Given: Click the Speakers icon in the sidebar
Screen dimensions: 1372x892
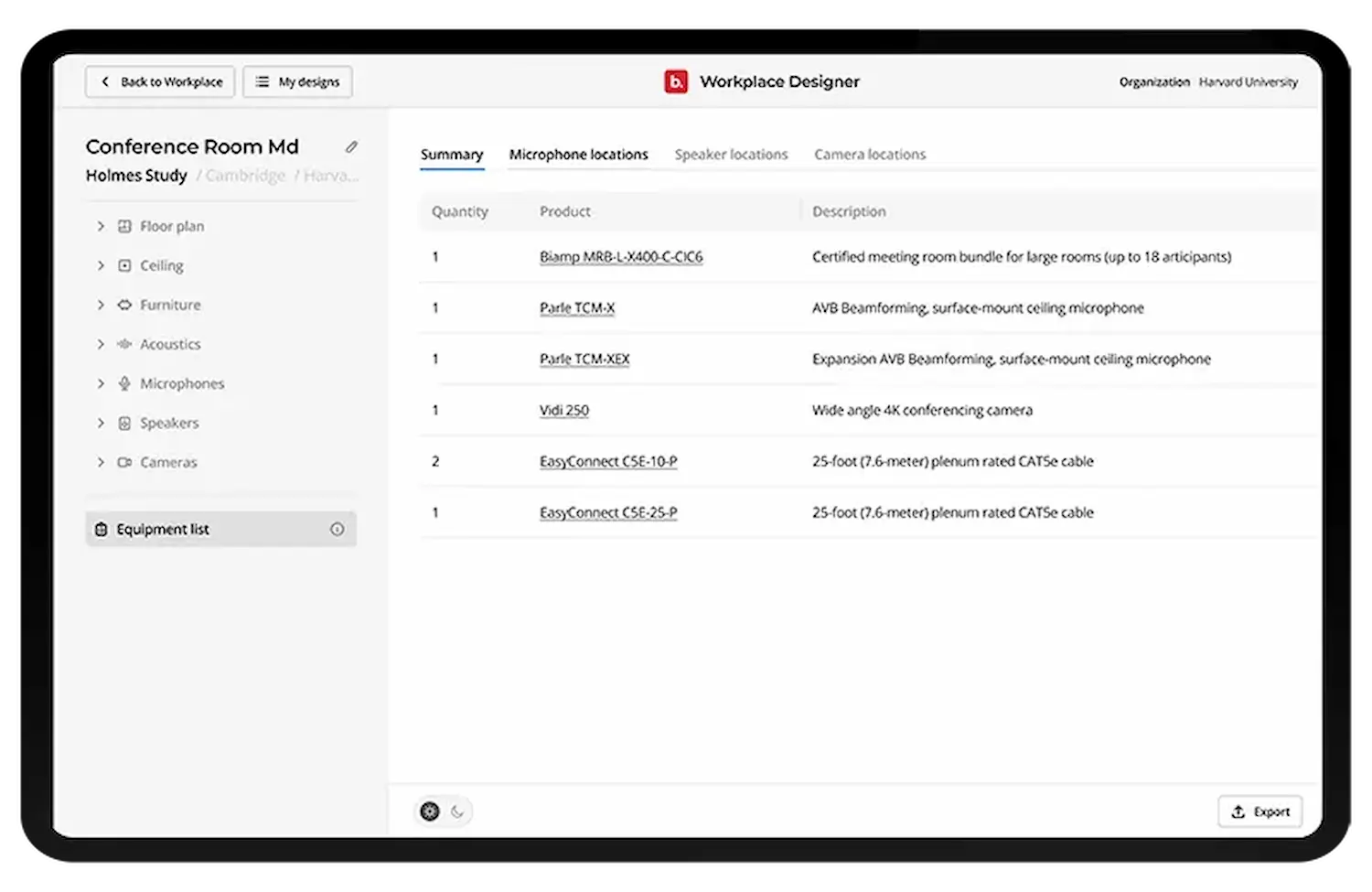Looking at the screenshot, I should coord(124,424).
